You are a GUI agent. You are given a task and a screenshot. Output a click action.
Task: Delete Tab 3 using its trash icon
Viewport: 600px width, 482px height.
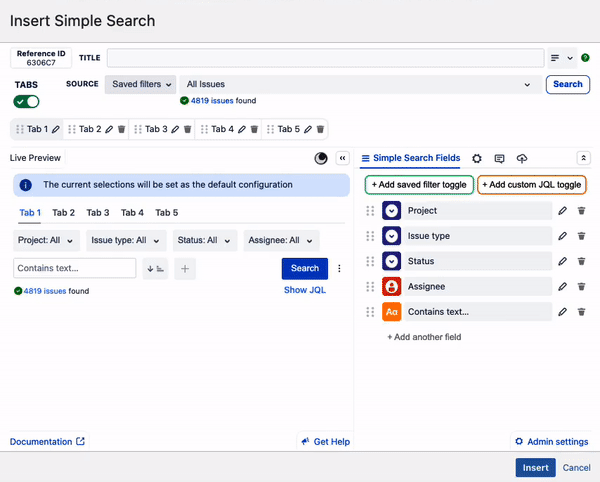(187, 129)
